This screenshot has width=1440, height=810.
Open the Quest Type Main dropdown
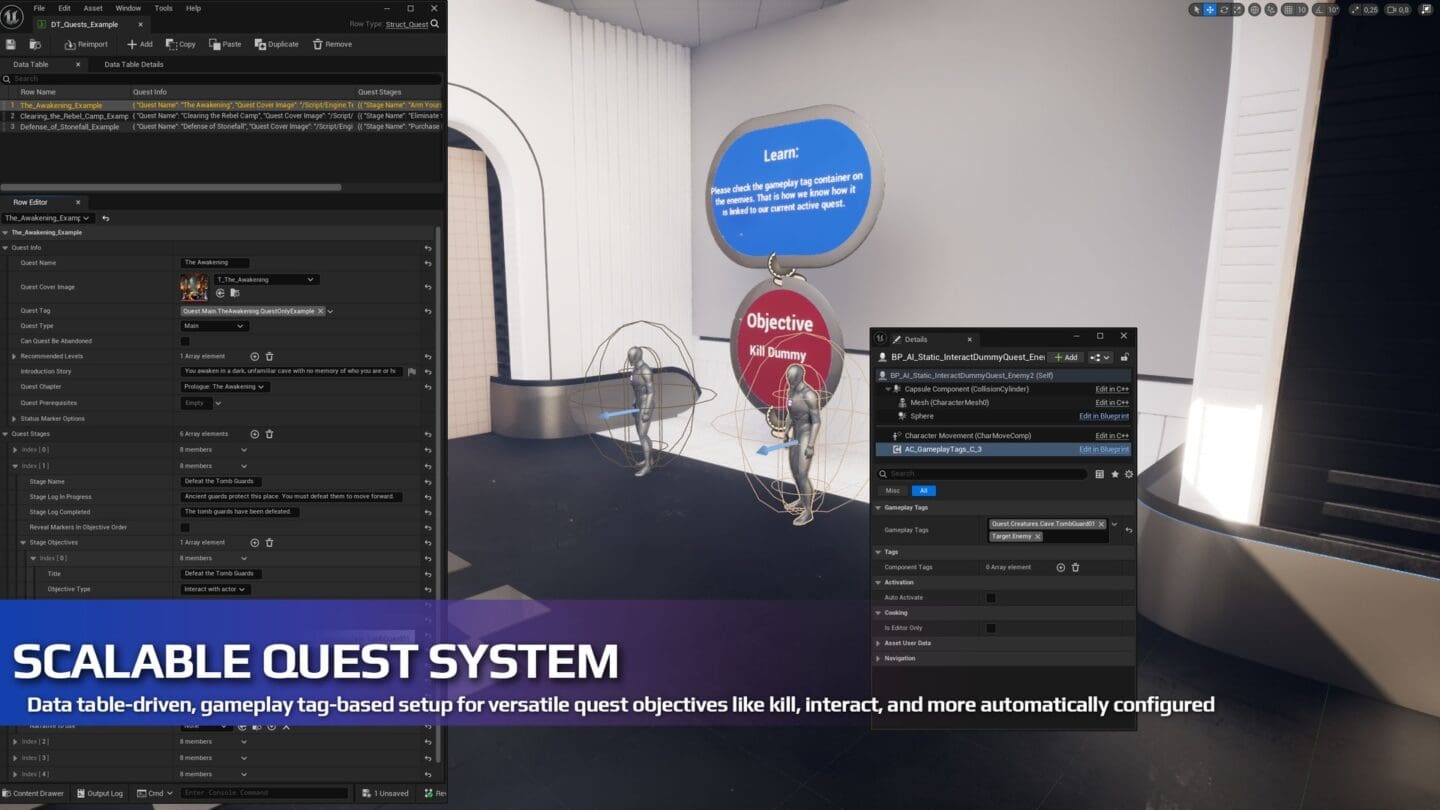[213, 326]
